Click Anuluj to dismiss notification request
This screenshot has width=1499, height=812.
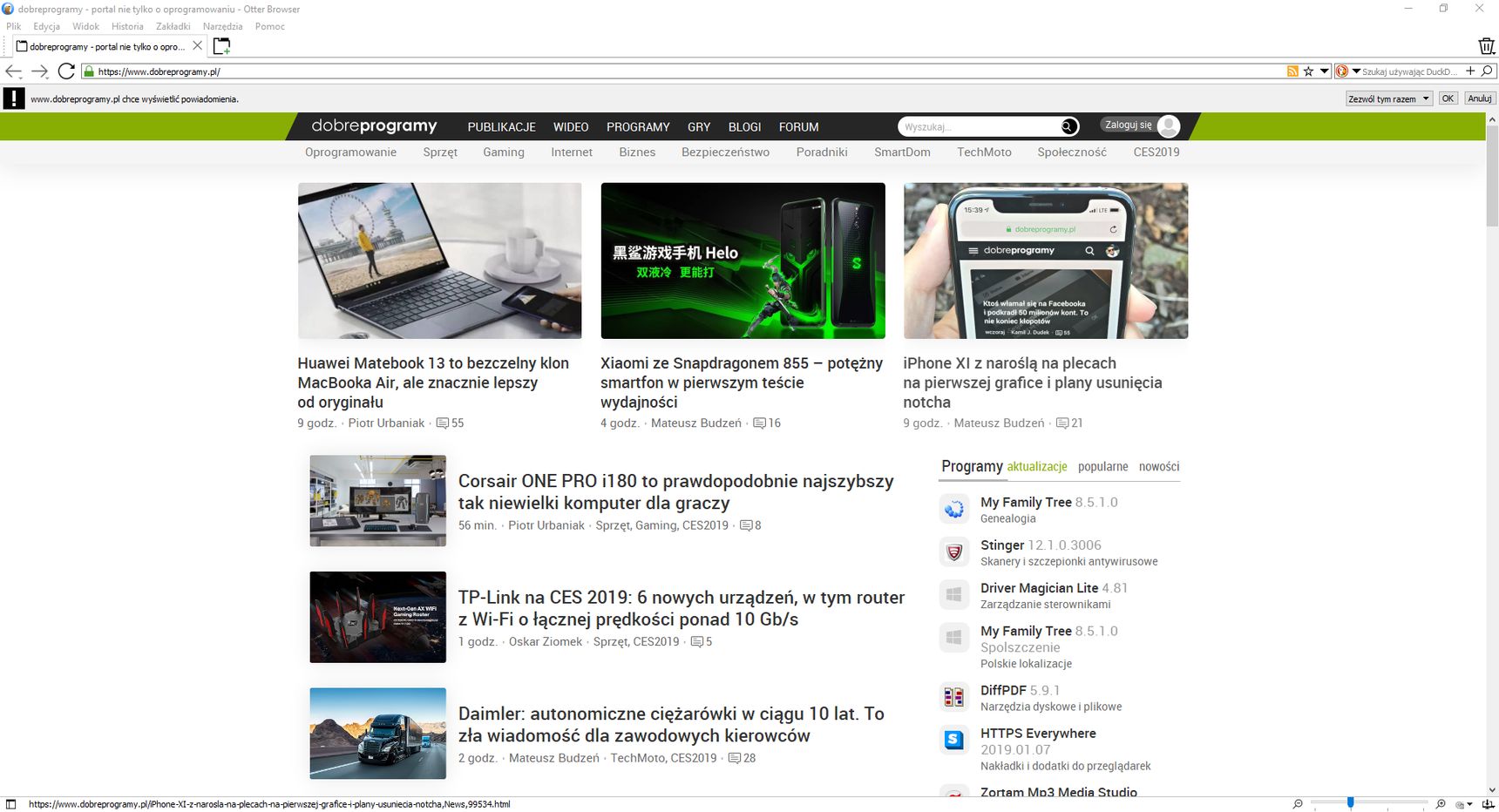point(1480,98)
